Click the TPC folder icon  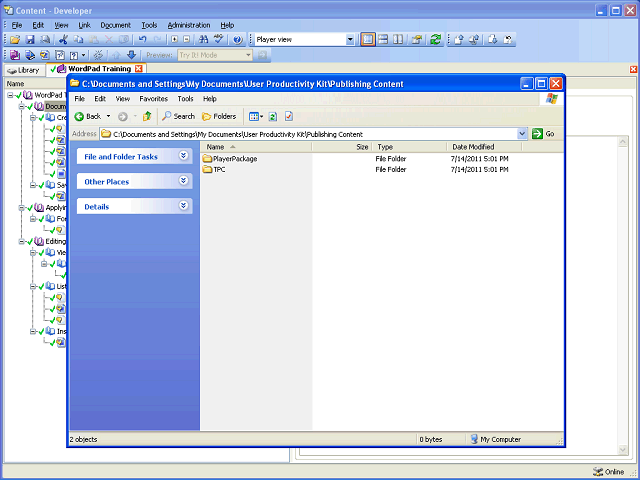coord(207,169)
